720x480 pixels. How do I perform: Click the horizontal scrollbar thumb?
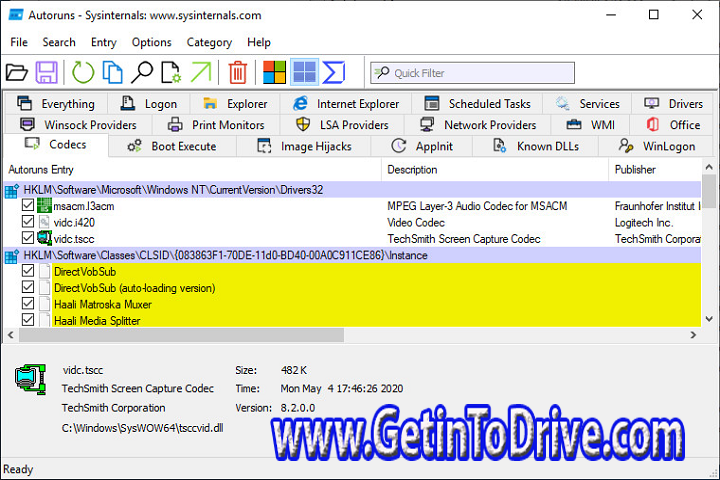pos(181,335)
